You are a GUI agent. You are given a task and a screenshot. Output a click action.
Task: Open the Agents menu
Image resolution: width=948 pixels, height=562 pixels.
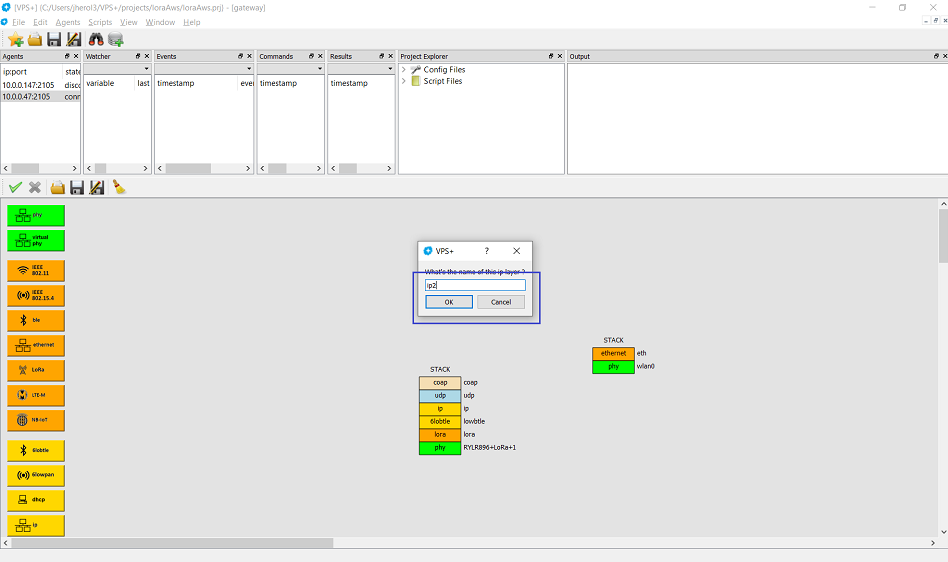click(x=68, y=22)
